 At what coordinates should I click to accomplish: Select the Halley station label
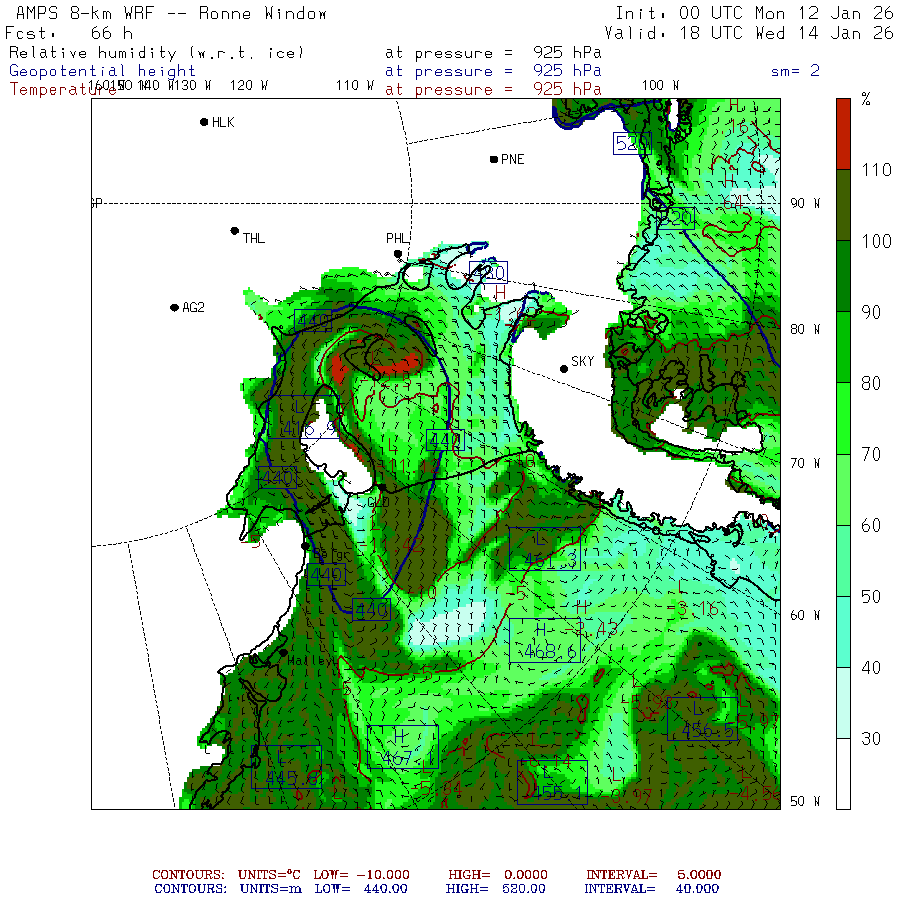(x=311, y=661)
